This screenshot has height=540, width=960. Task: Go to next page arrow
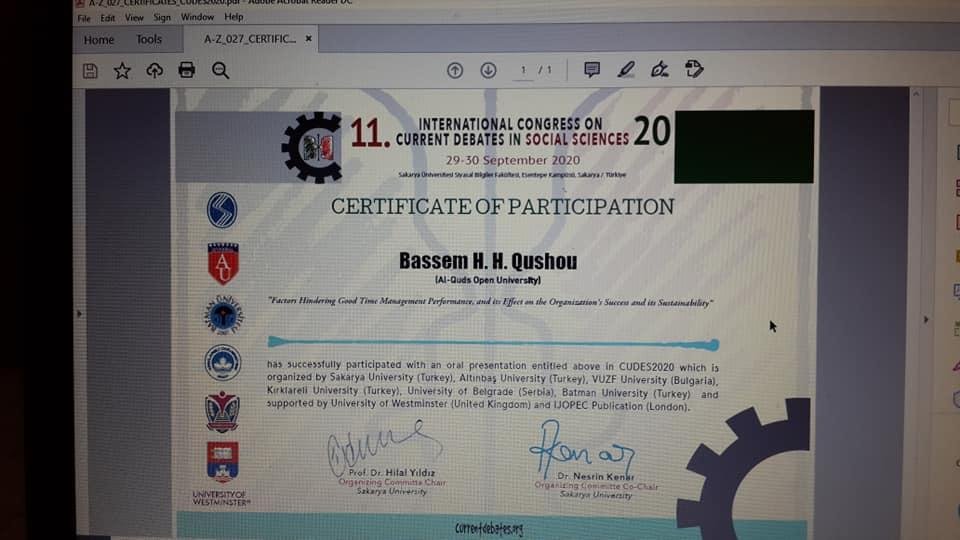pyautogui.click(x=488, y=70)
